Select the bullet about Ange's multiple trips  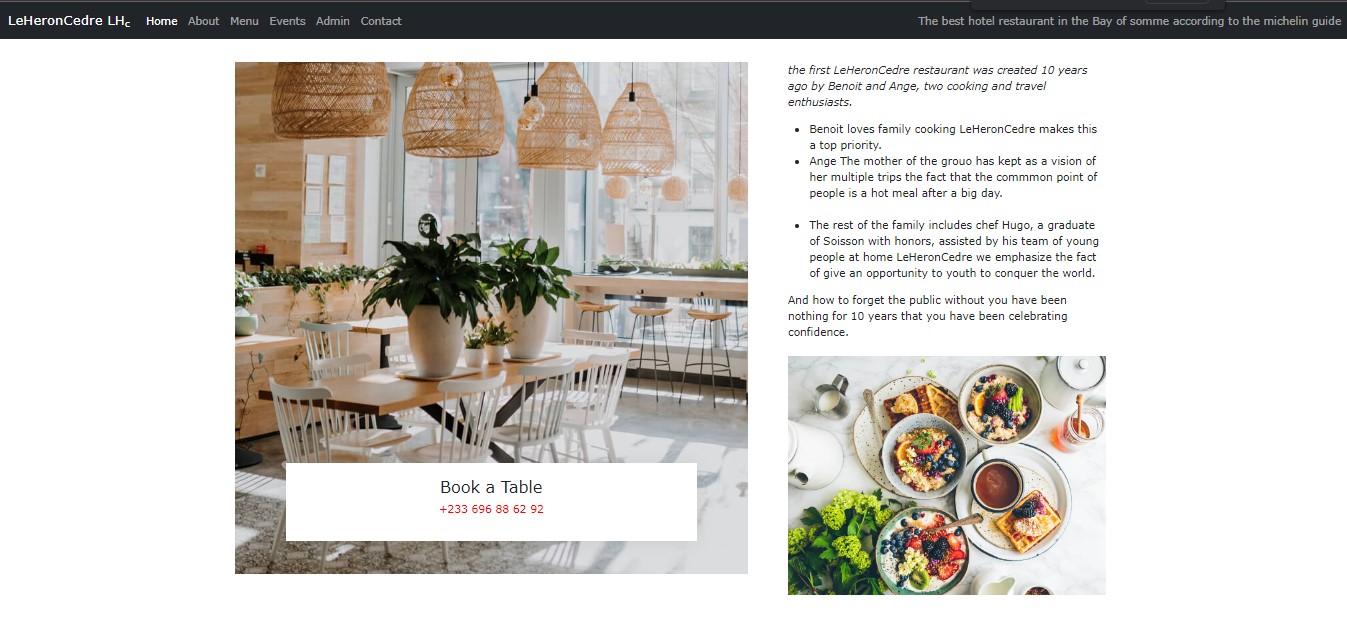click(x=953, y=177)
